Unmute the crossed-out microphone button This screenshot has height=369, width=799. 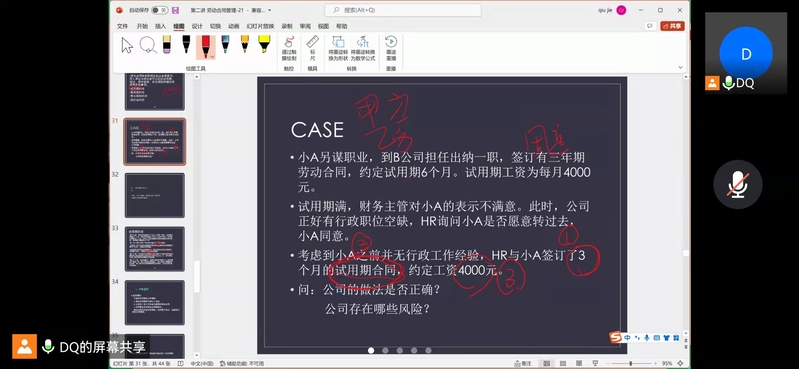click(737, 184)
